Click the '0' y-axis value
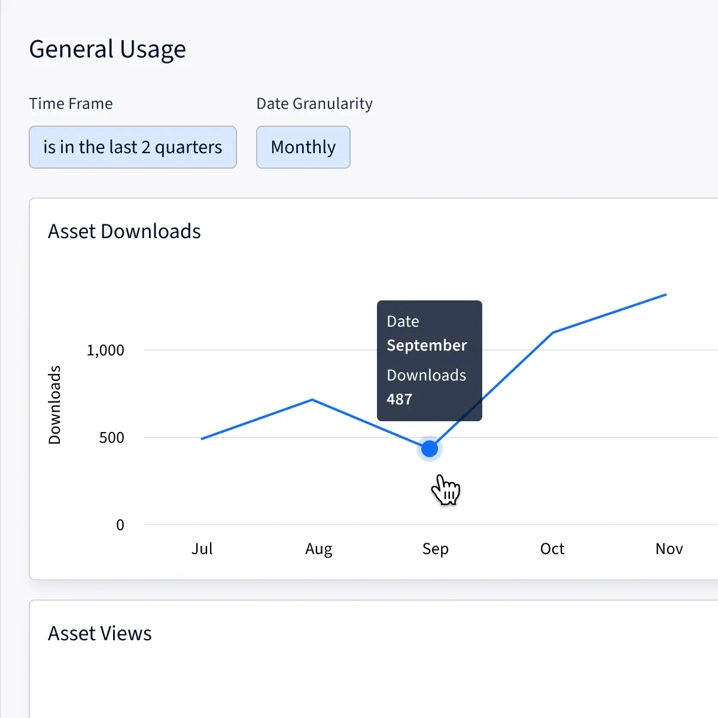 [x=120, y=525]
